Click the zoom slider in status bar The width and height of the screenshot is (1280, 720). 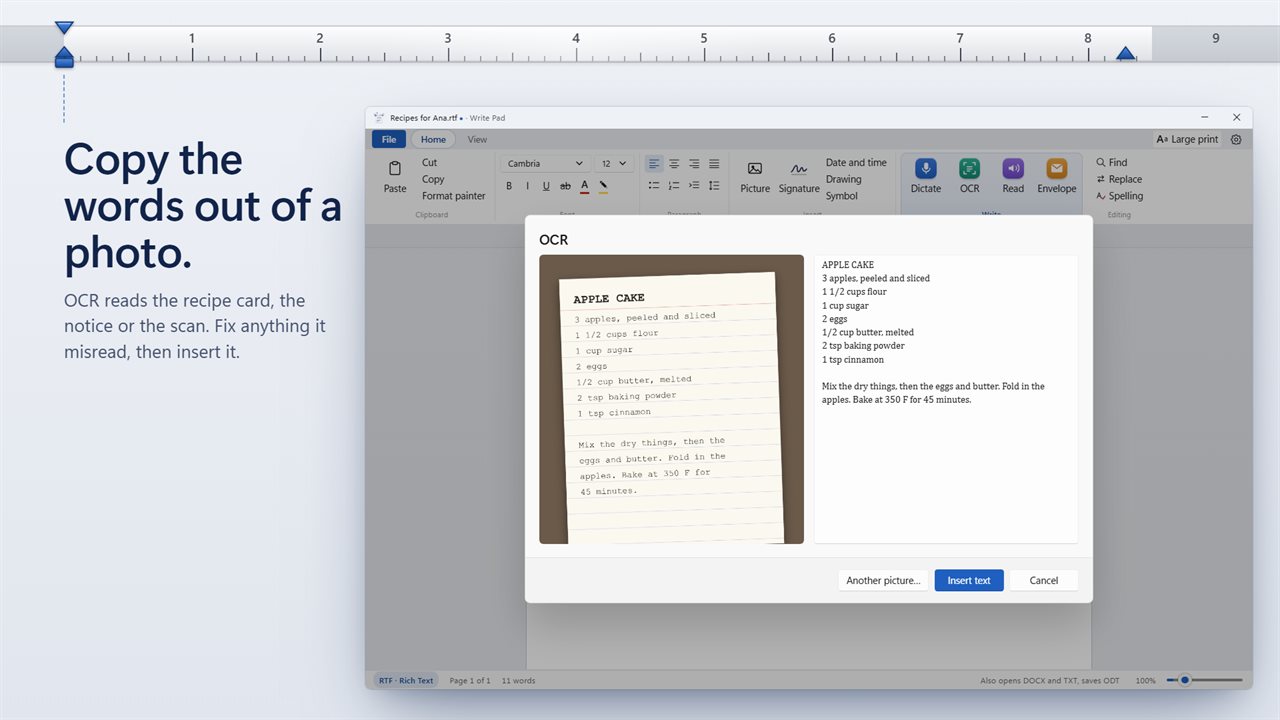pos(1204,680)
